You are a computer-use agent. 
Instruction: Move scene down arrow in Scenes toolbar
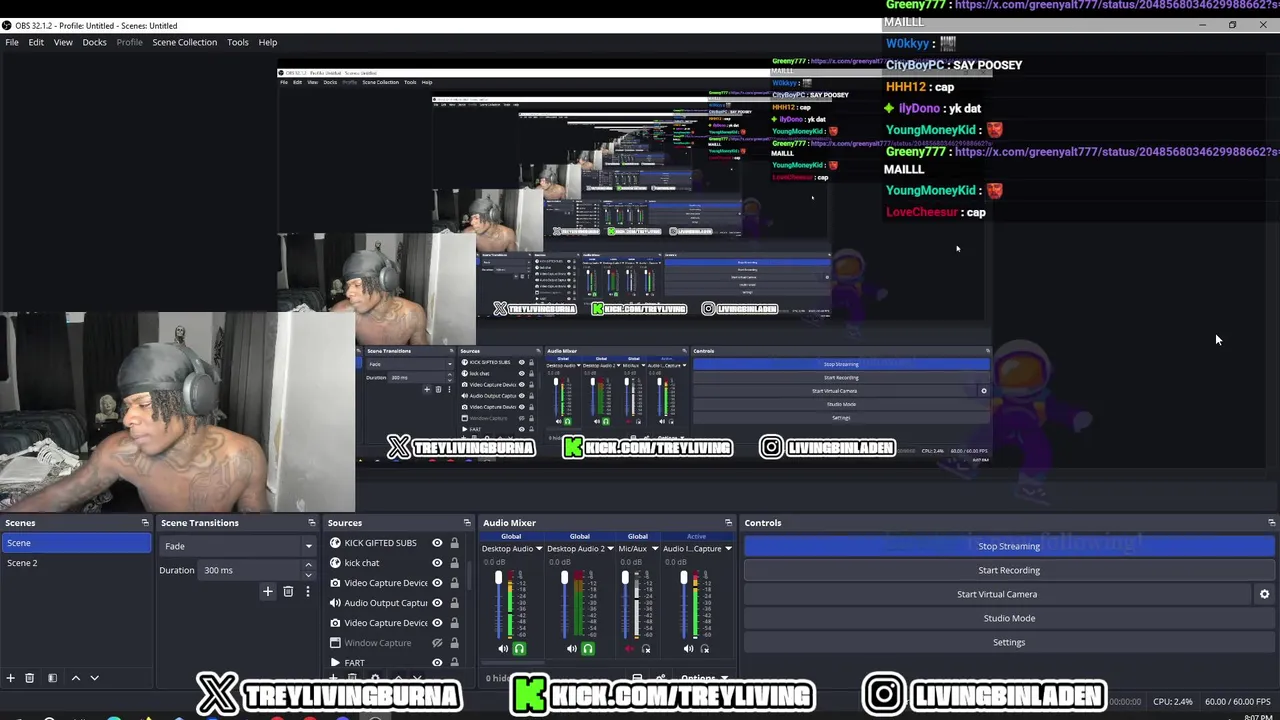tap(95, 678)
